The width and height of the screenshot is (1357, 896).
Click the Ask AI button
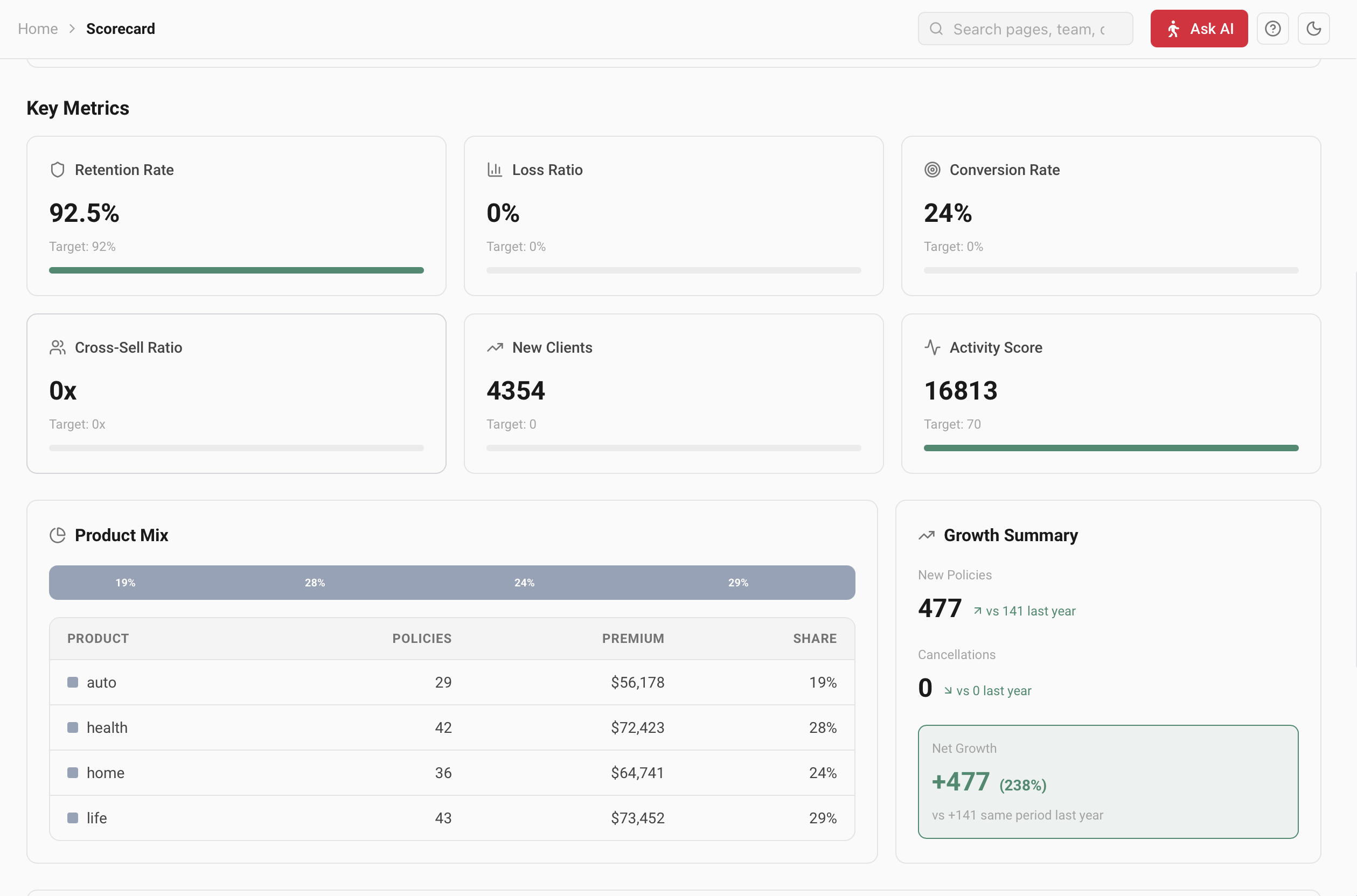(1199, 29)
